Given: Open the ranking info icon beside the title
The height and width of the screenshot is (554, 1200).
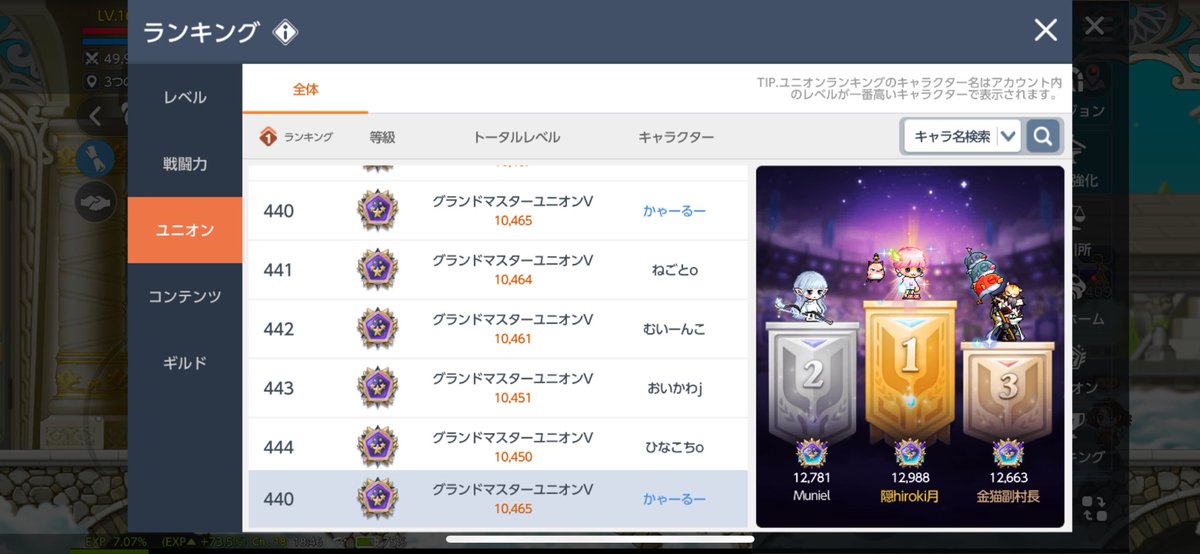Looking at the screenshot, I should coord(285,32).
